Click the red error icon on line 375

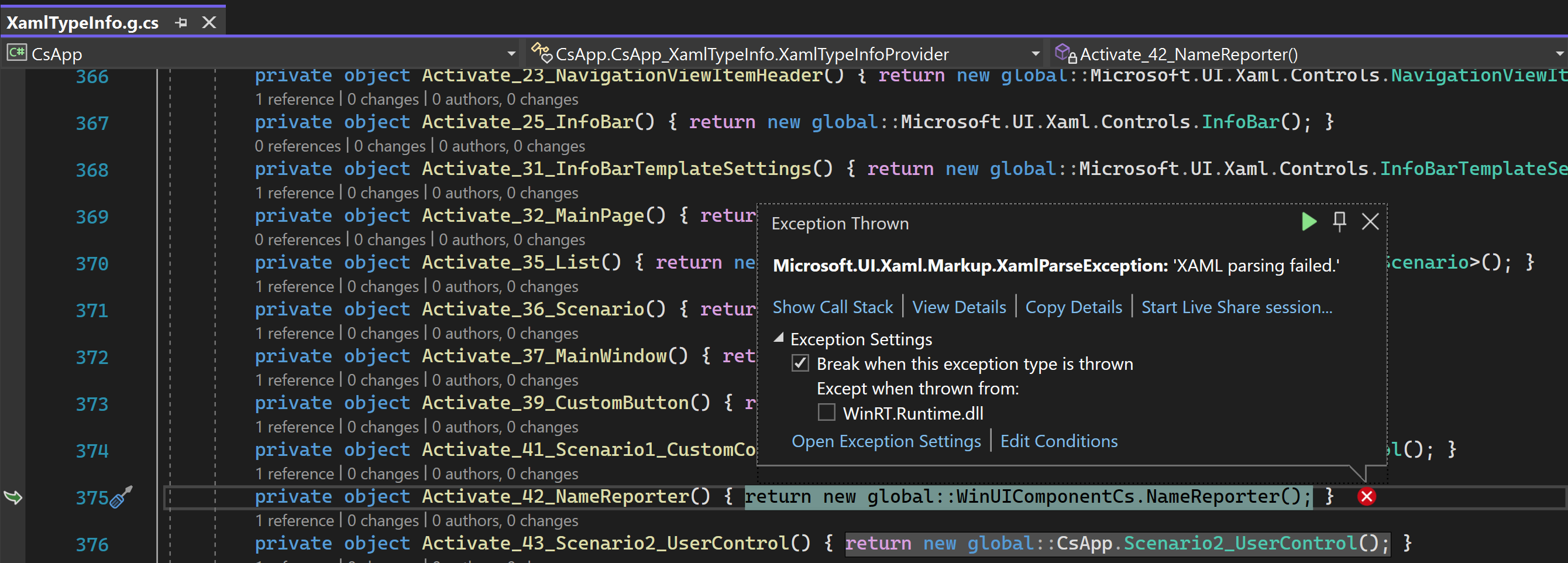click(1367, 497)
